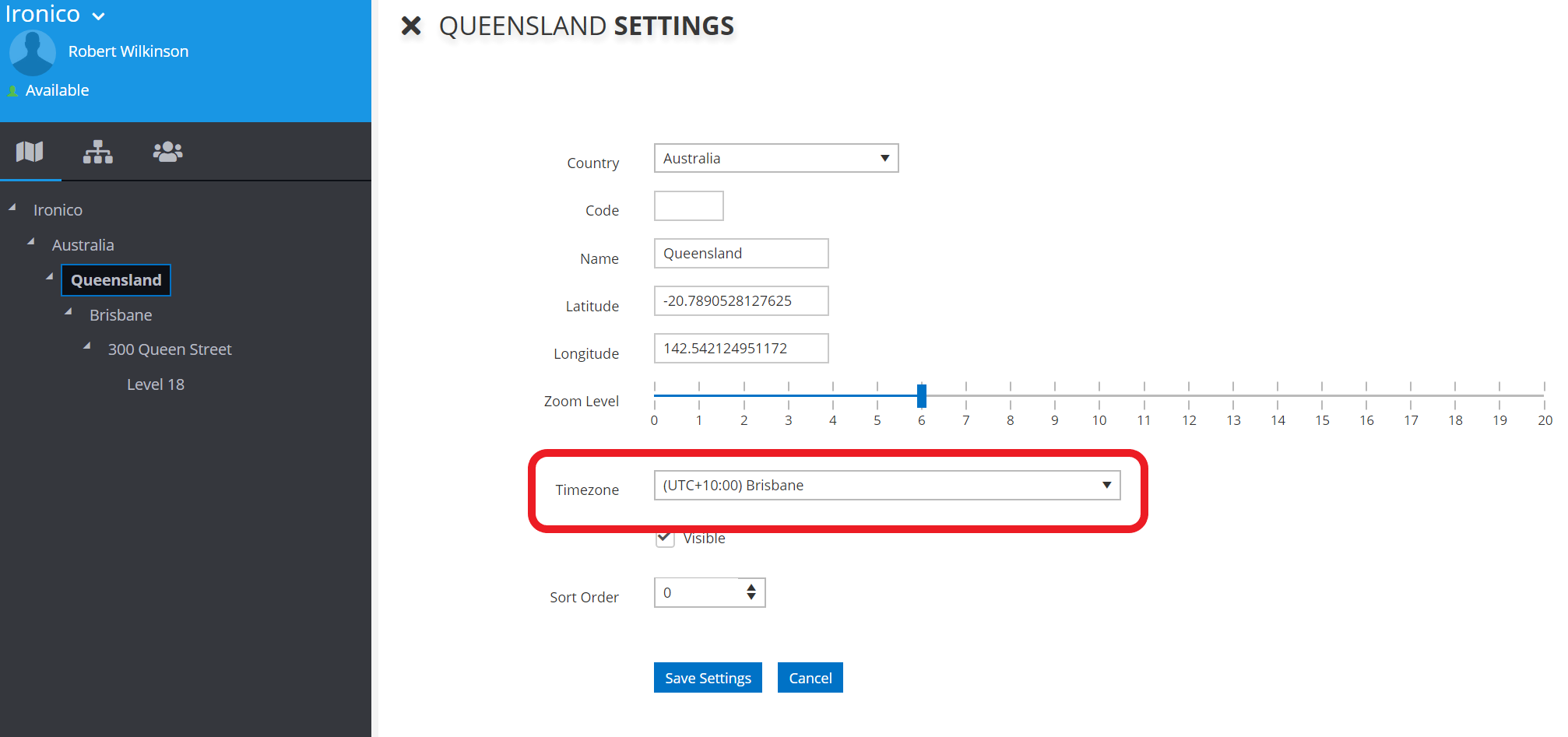
Task: Click the empty Code input field
Action: (689, 206)
